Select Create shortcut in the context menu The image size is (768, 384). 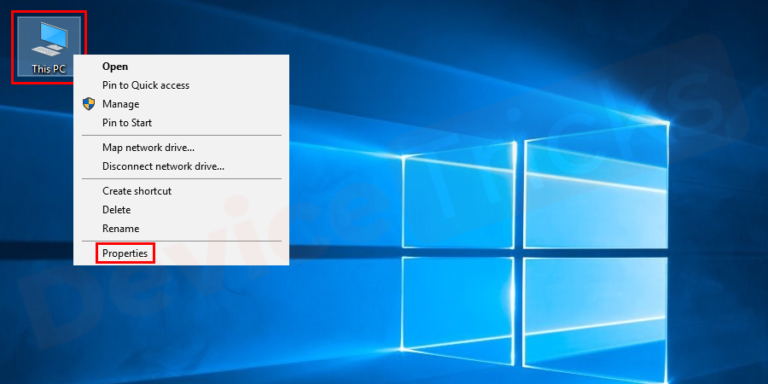181,191
